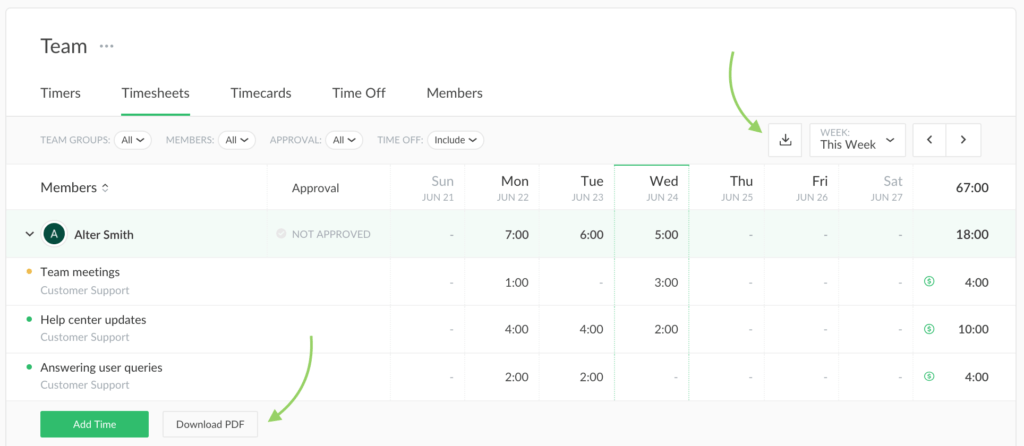Click Alter Smith's avatar
This screenshot has height=446, width=1024.
click(55, 234)
